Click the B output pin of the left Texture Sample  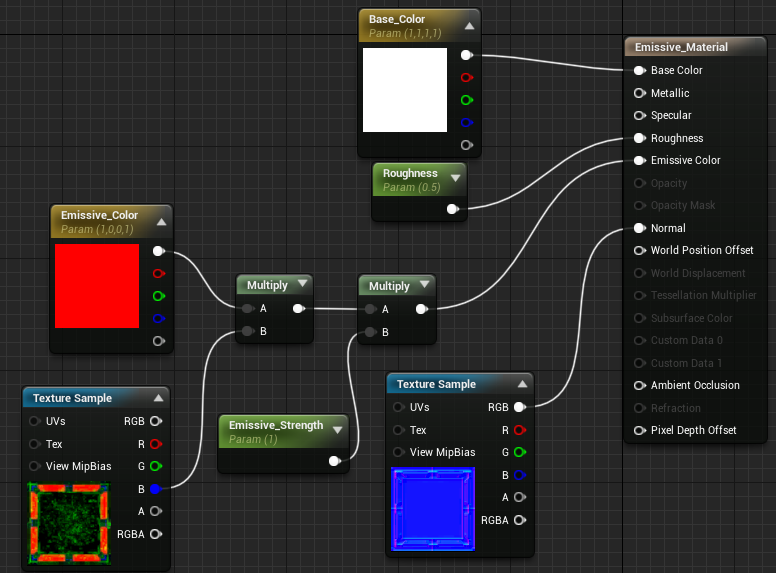(x=156, y=489)
